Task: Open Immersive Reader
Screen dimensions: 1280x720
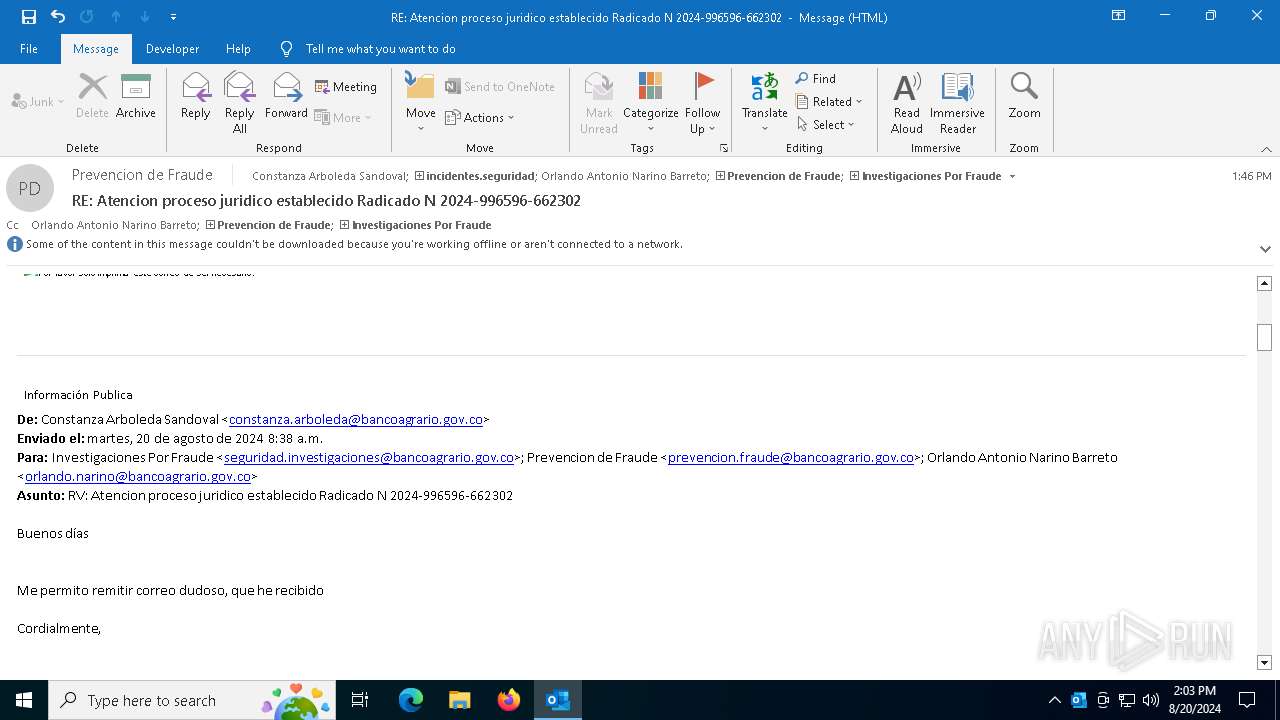Action: (958, 103)
